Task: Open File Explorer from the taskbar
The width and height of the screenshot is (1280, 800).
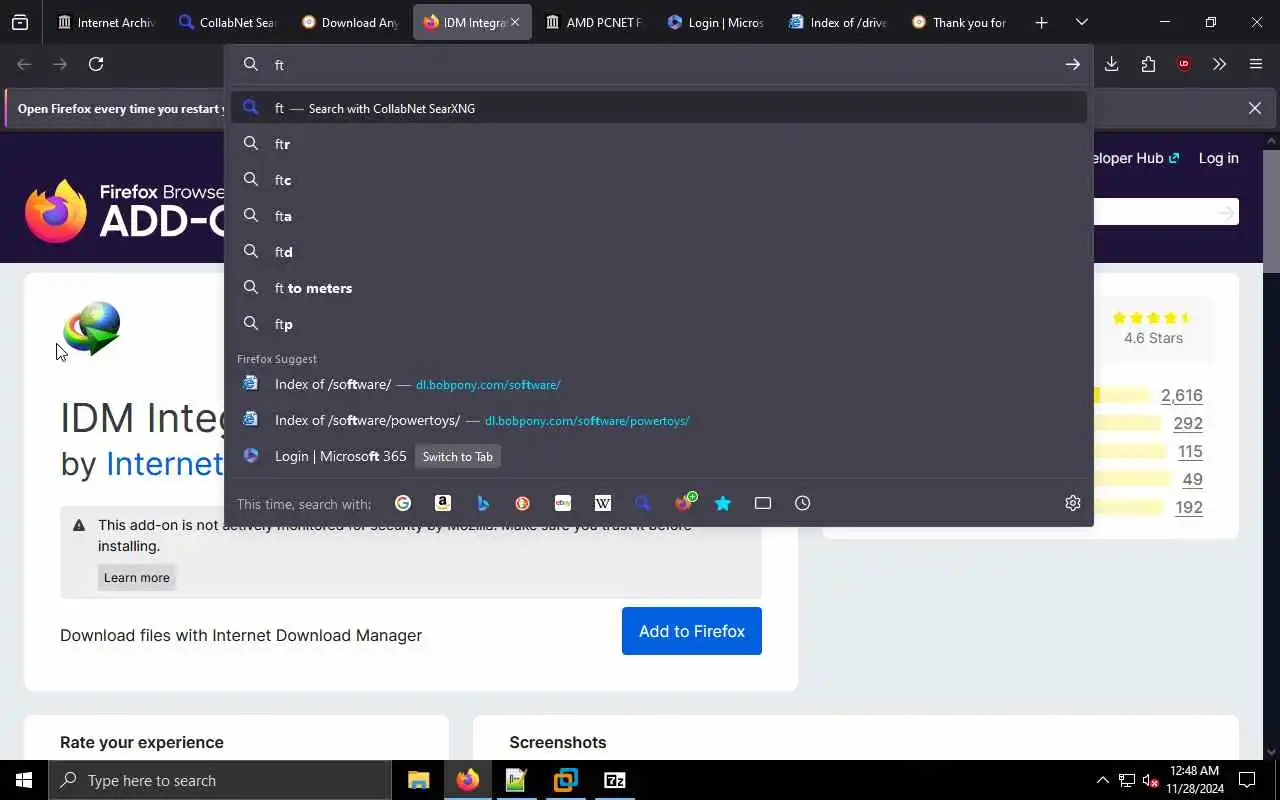Action: click(x=419, y=780)
